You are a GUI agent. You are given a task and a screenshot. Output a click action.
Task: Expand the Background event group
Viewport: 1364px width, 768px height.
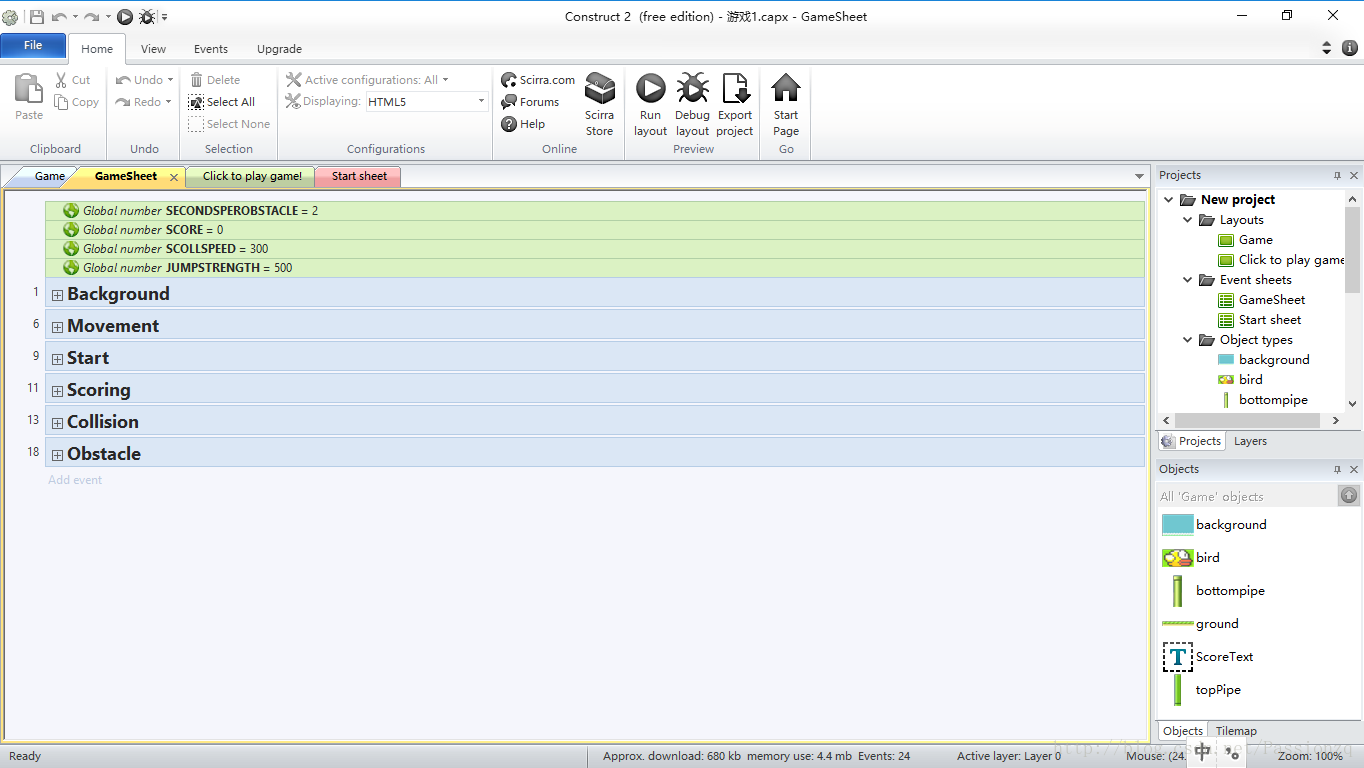point(57,295)
